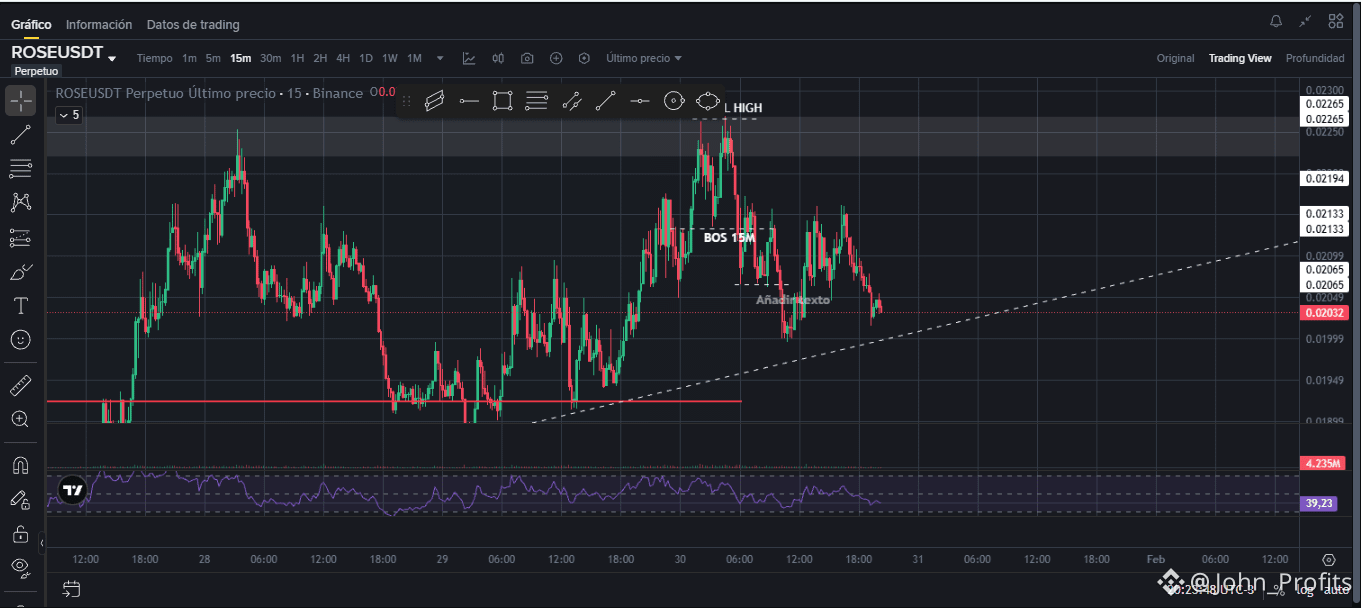Collapse the indicator legend showing 5

[69, 115]
